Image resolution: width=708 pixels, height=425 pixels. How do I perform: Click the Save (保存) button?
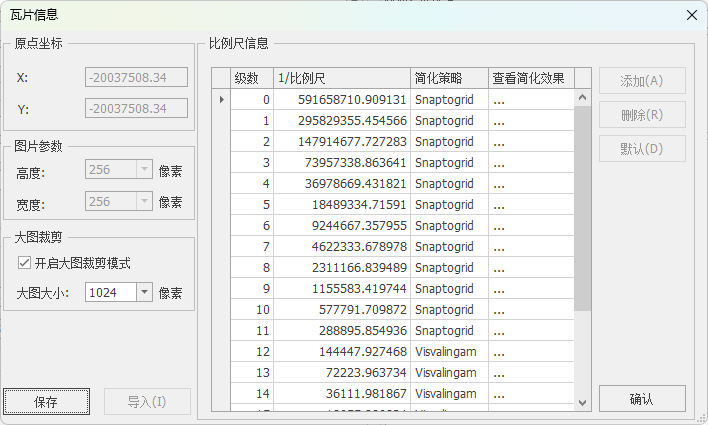pos(46,402)
